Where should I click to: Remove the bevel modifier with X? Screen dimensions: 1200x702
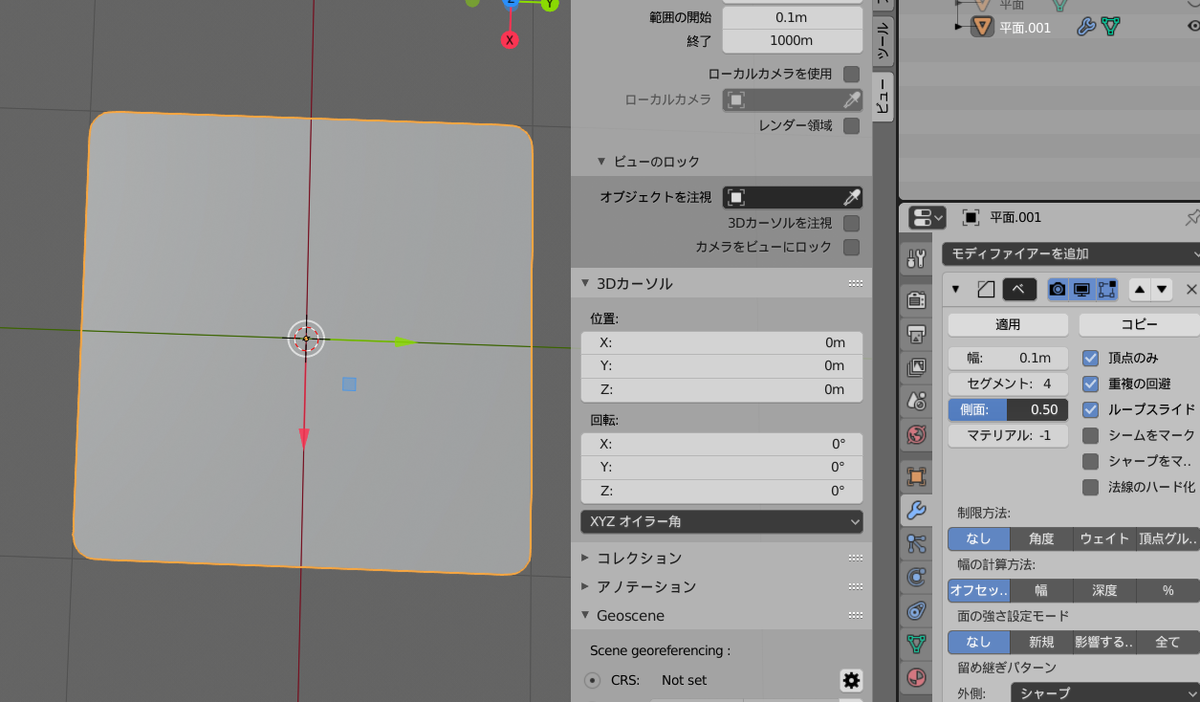(x=1191, y=289)
